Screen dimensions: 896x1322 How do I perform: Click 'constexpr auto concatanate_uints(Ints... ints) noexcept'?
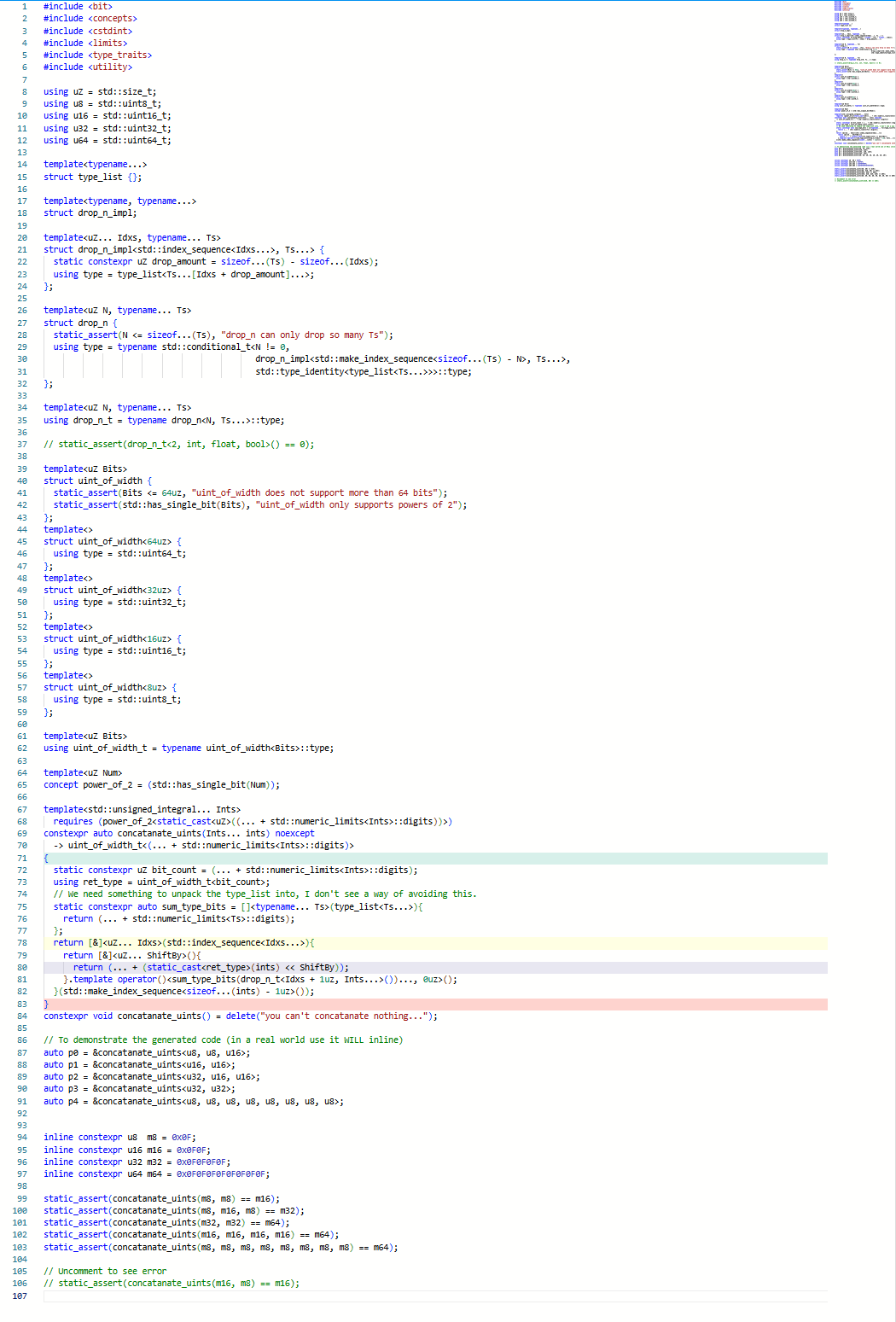pyautogui.click(x=179, y=834)
